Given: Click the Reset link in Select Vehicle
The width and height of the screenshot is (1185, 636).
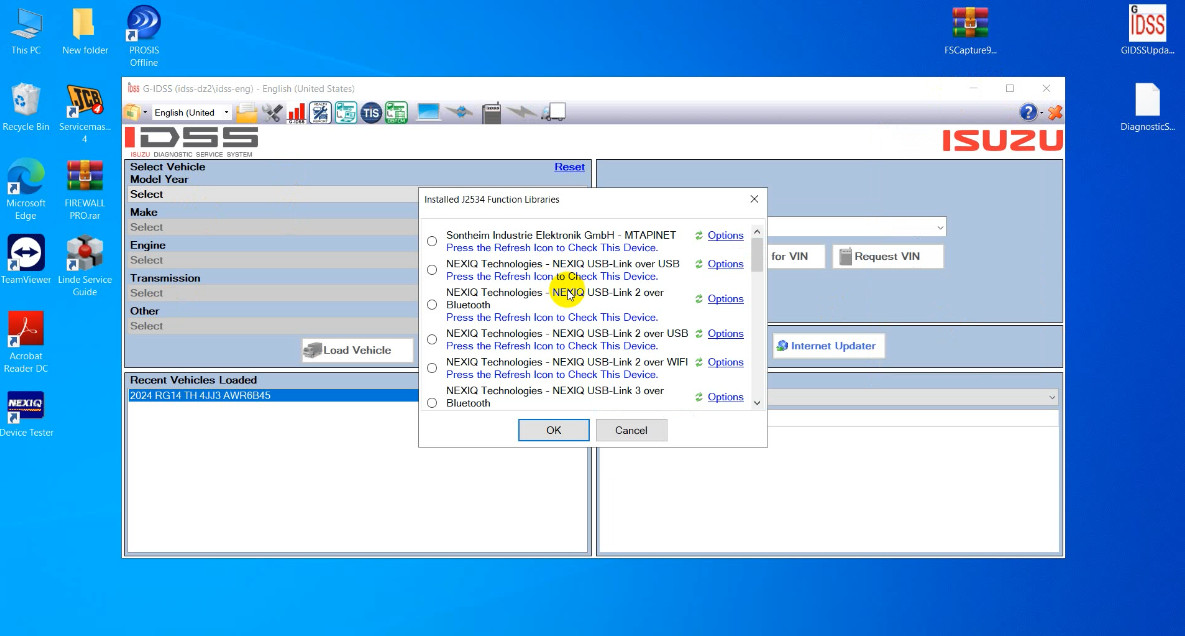Looking at the screenshot, I should (x=569, y=167).
